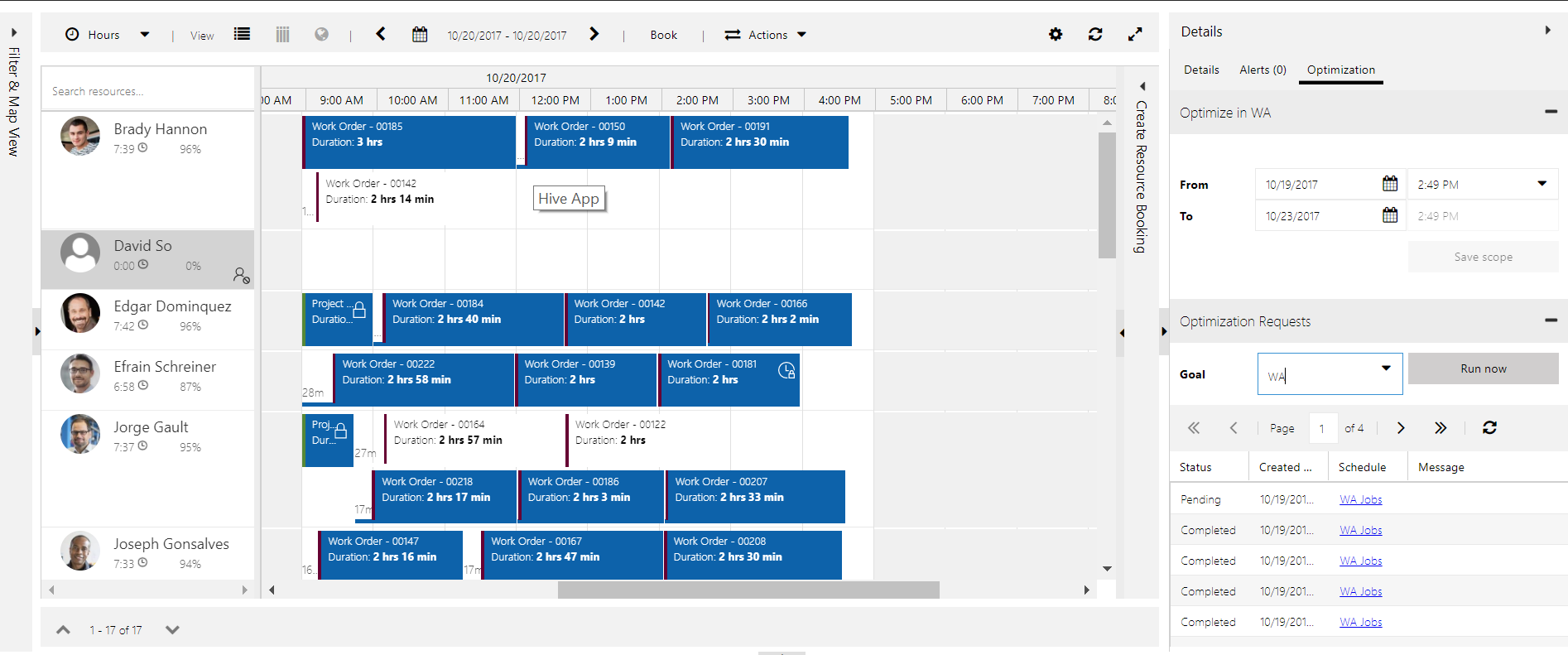Click the horizontal timeline scrollbar thumb
1568x655 pixels.
click(748, 590)
